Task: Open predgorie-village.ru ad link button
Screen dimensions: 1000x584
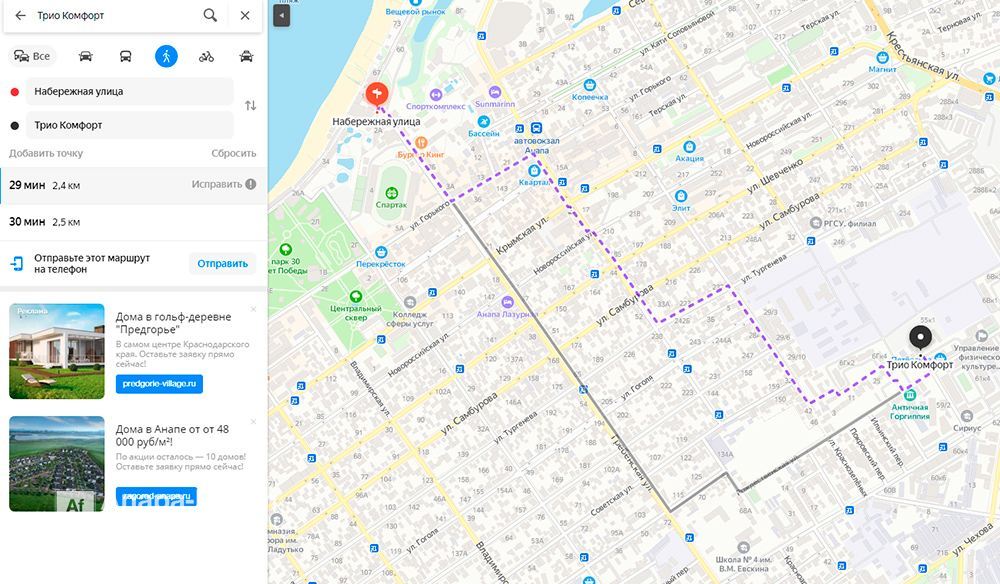Action: click(159, 384)
